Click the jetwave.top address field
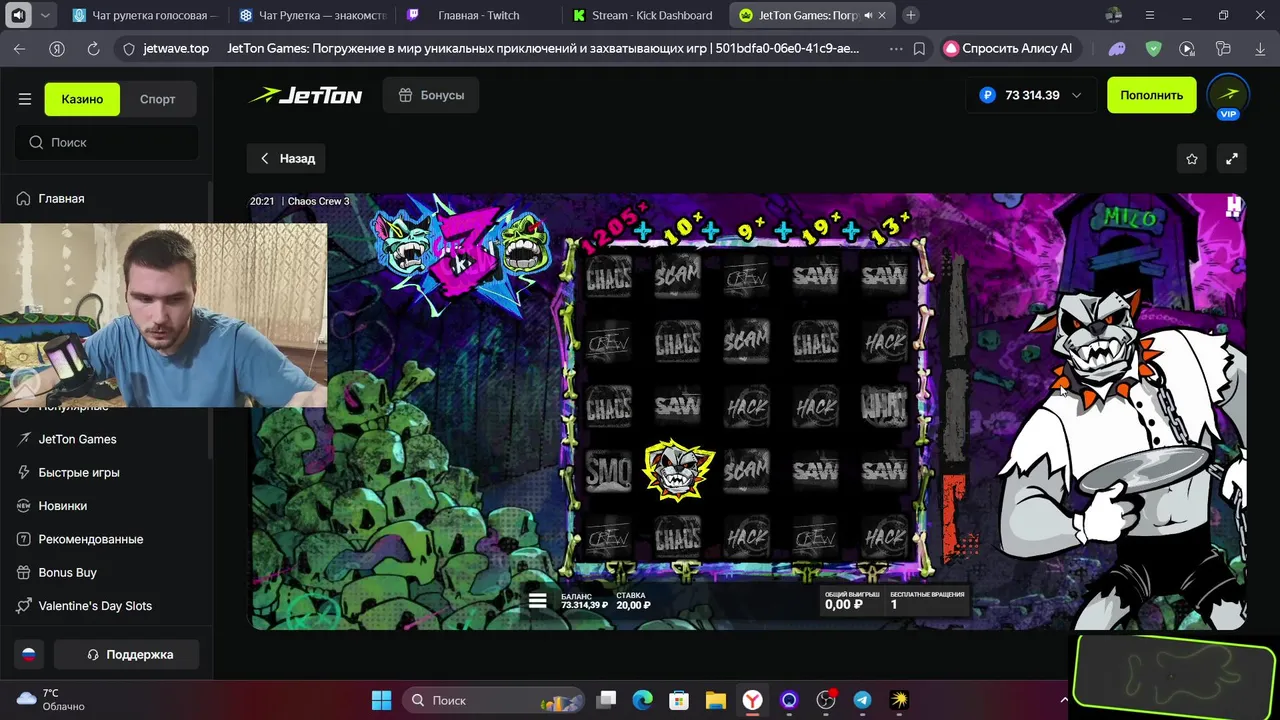The width and height of the screenshot is (1280, 720). [176, 48]
